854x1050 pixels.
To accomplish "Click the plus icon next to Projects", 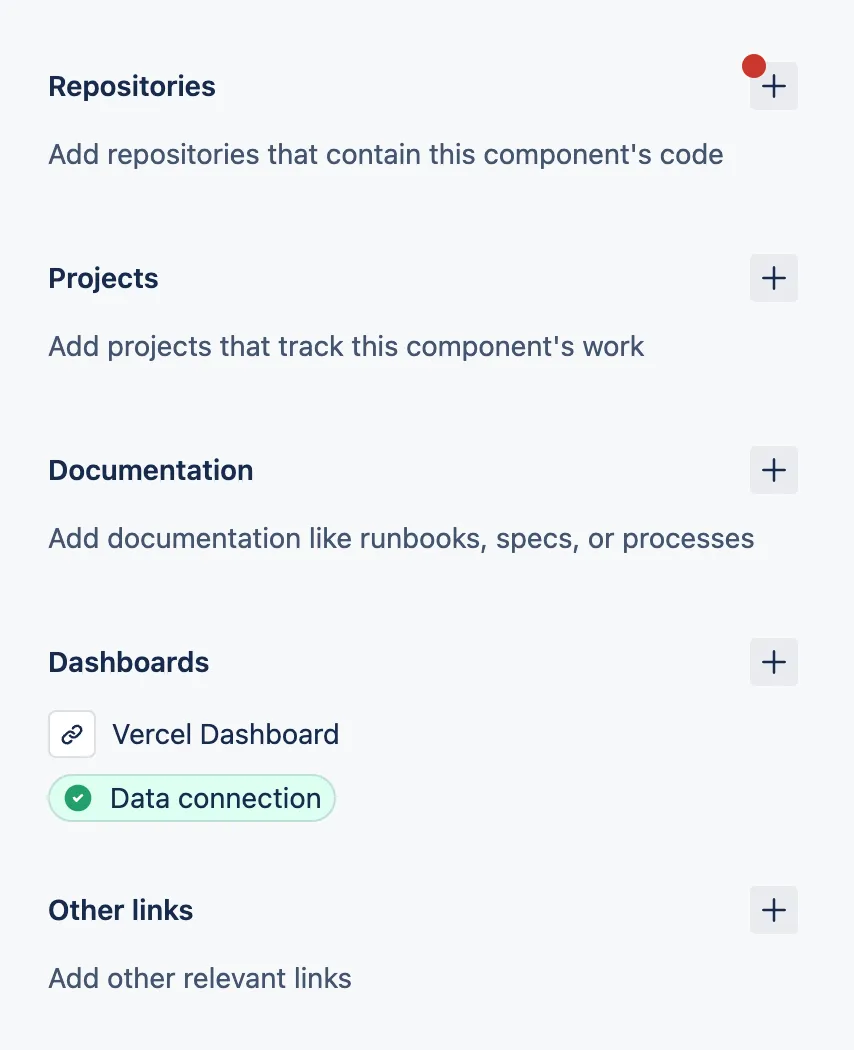I will [x=773, y=278].
